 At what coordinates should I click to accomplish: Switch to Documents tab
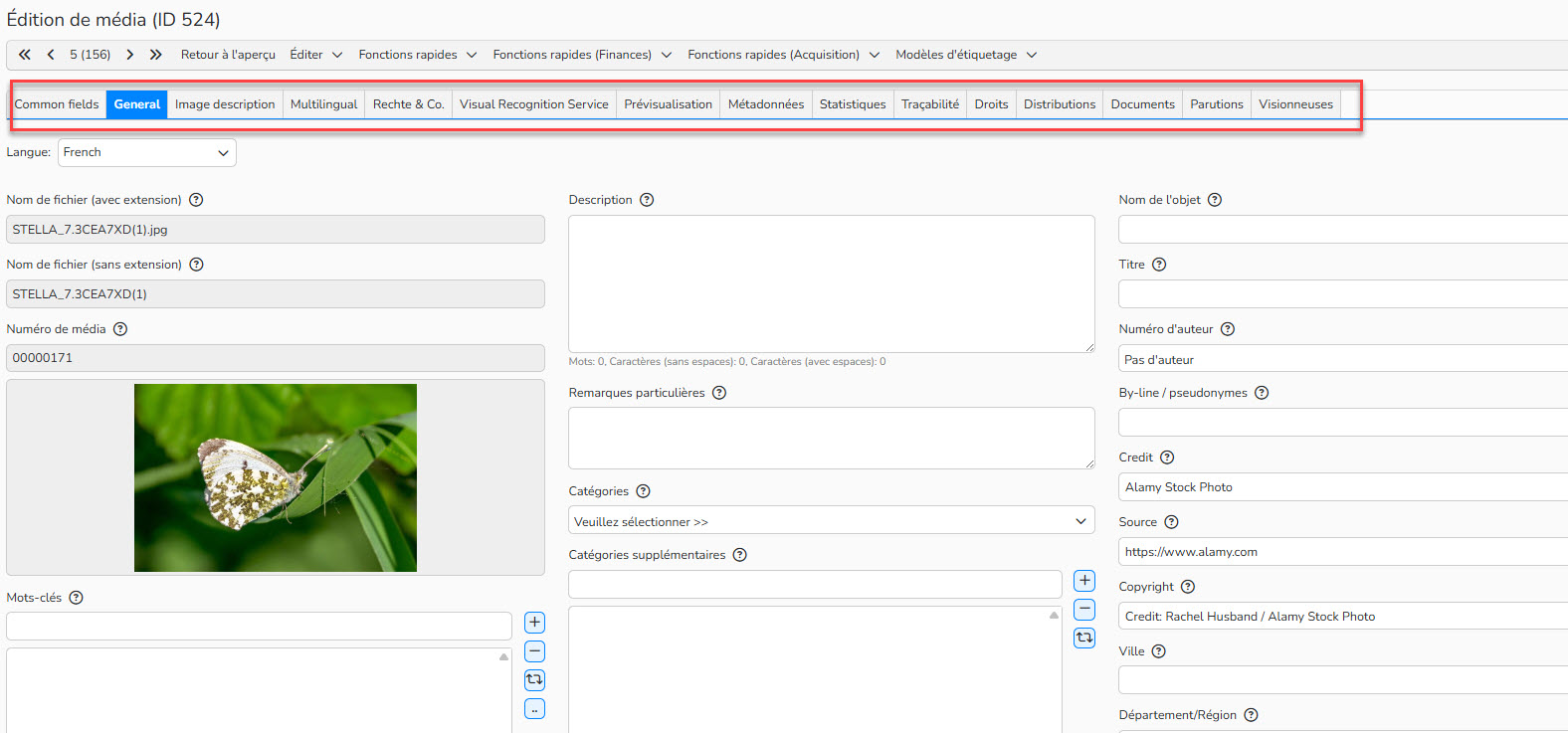(1143, 104)
